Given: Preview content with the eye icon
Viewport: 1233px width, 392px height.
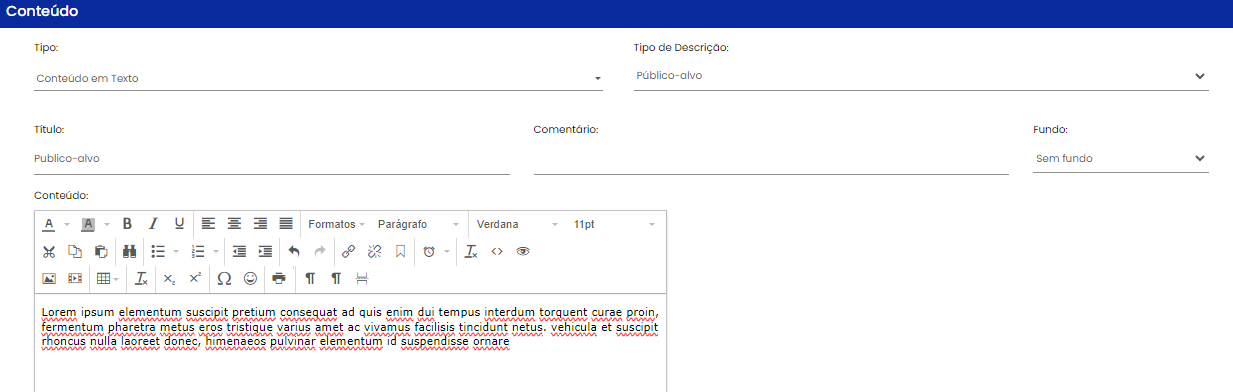Looking at the screenshot, I should pyautogui.click(x=522, y=251).
